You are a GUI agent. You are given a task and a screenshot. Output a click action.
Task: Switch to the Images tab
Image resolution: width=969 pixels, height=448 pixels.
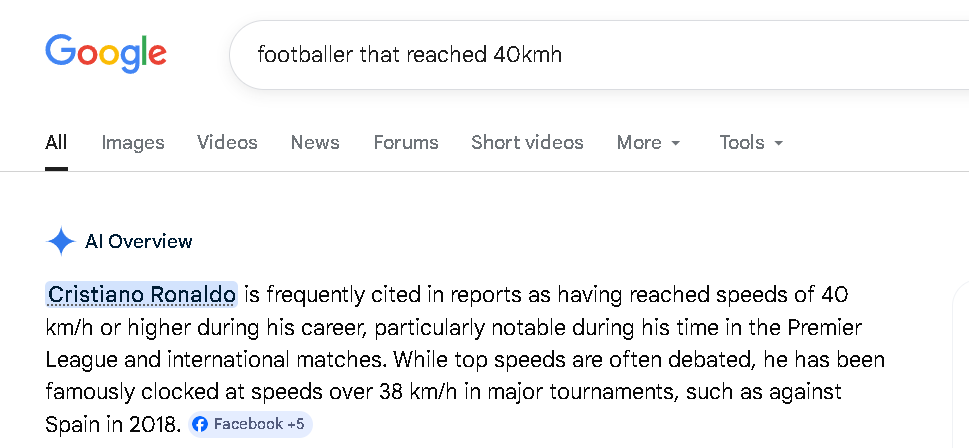click(x=133, y=142)
